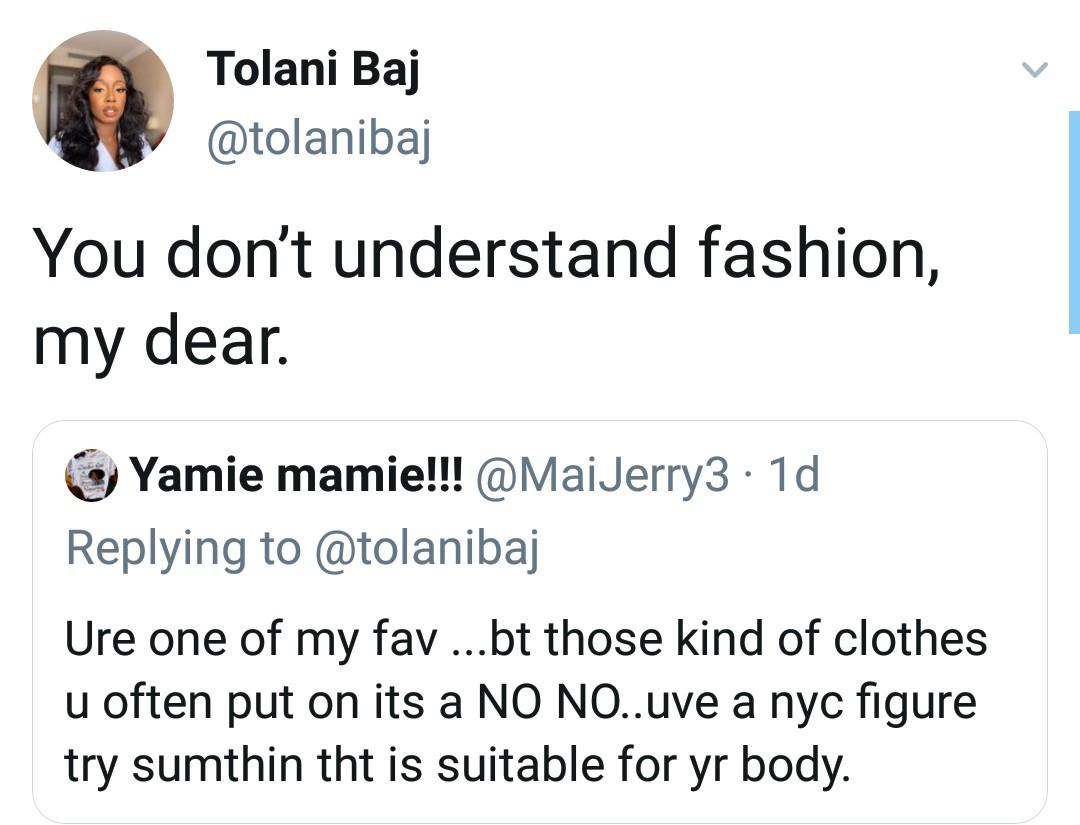Image resolution: width=1080 pixels, height=825 pixels.
Task: Select quoted tweet card header row
Action: point(442,474)
